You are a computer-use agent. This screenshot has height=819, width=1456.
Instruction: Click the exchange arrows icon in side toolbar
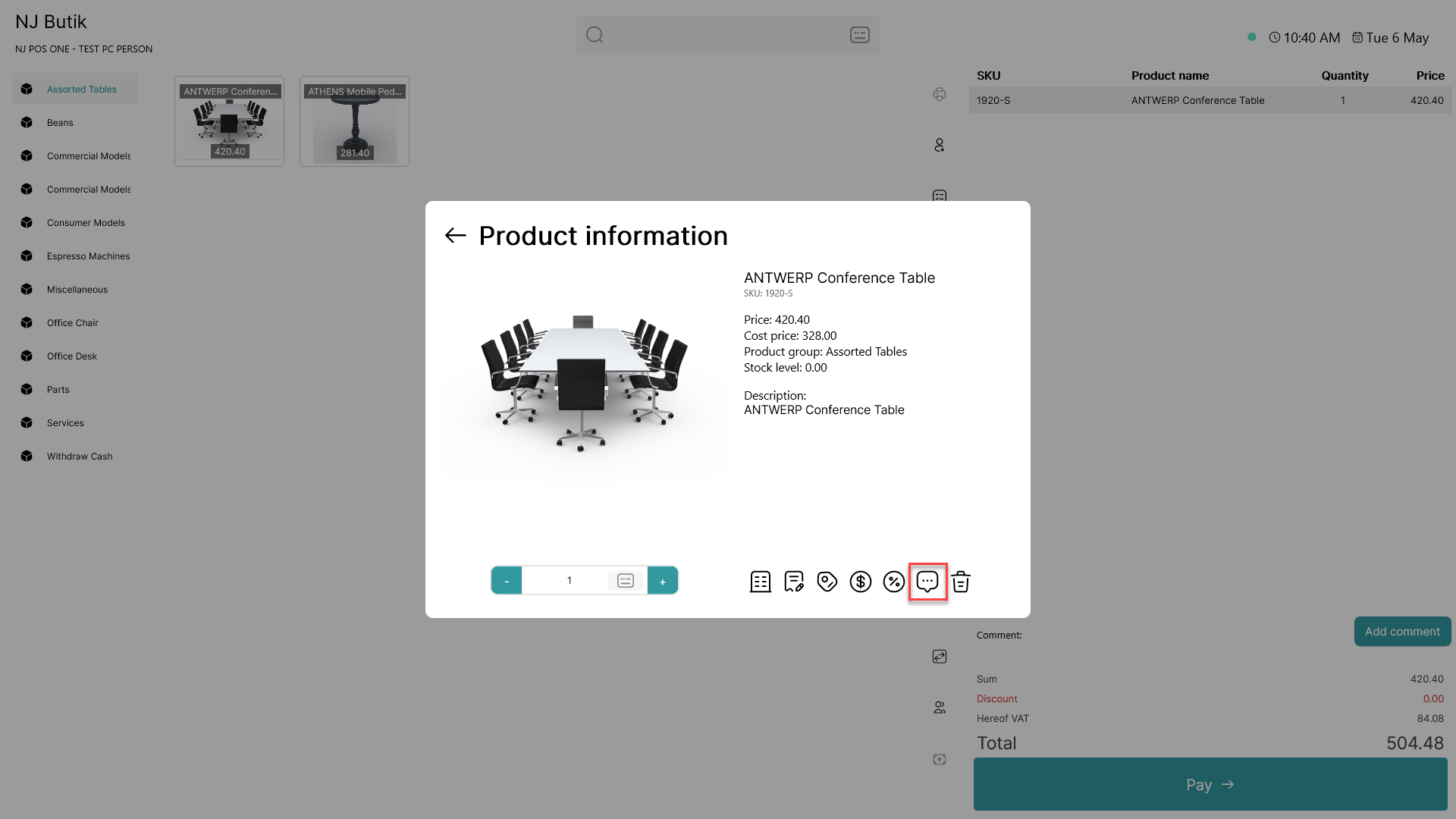(940, 657)
